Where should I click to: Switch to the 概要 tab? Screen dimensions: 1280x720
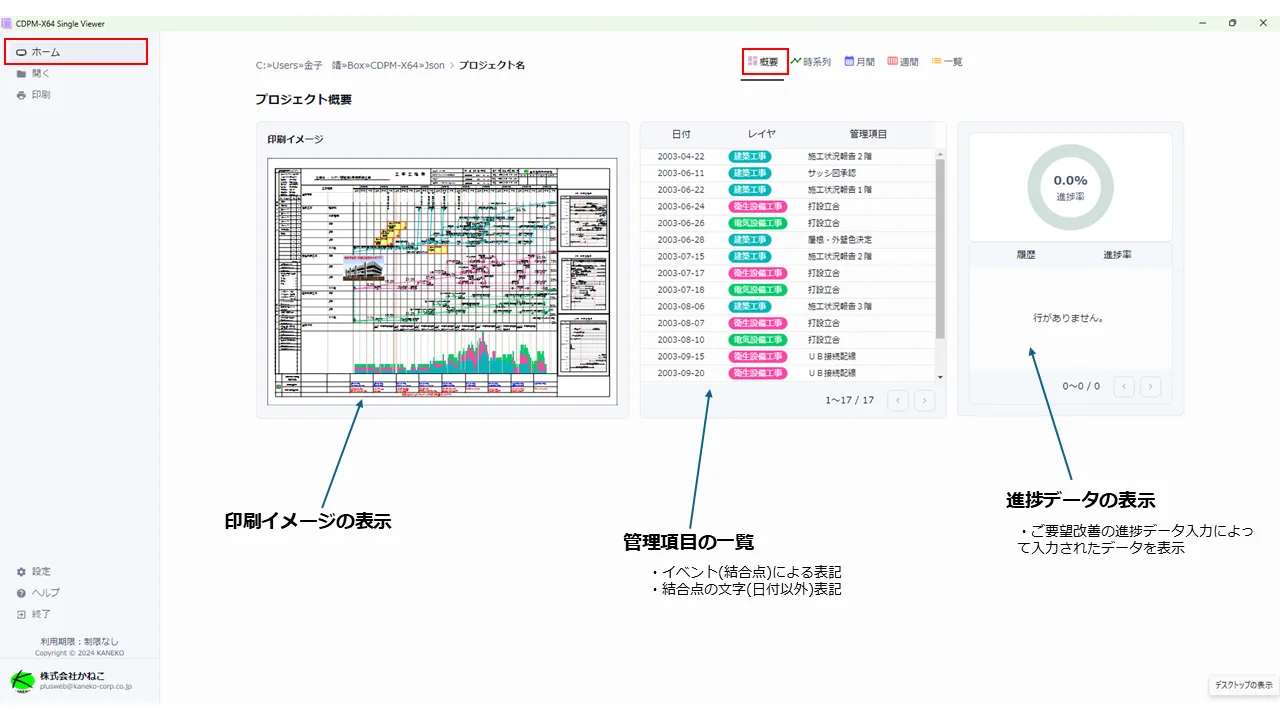point(765,62)
